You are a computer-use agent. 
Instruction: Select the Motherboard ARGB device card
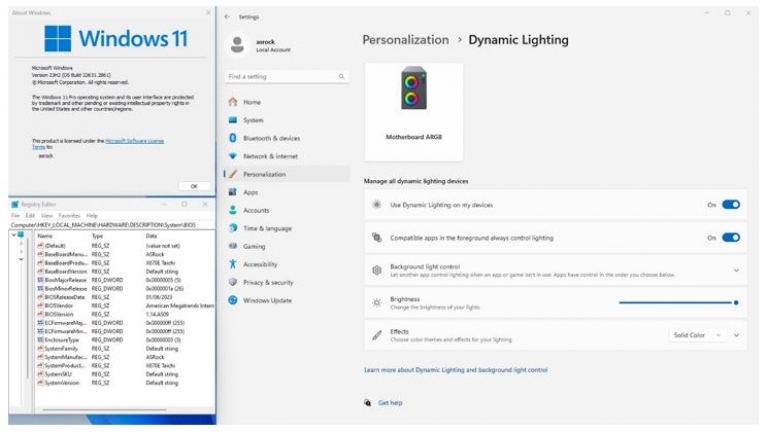pyautogui.click(x=414, y=112)
